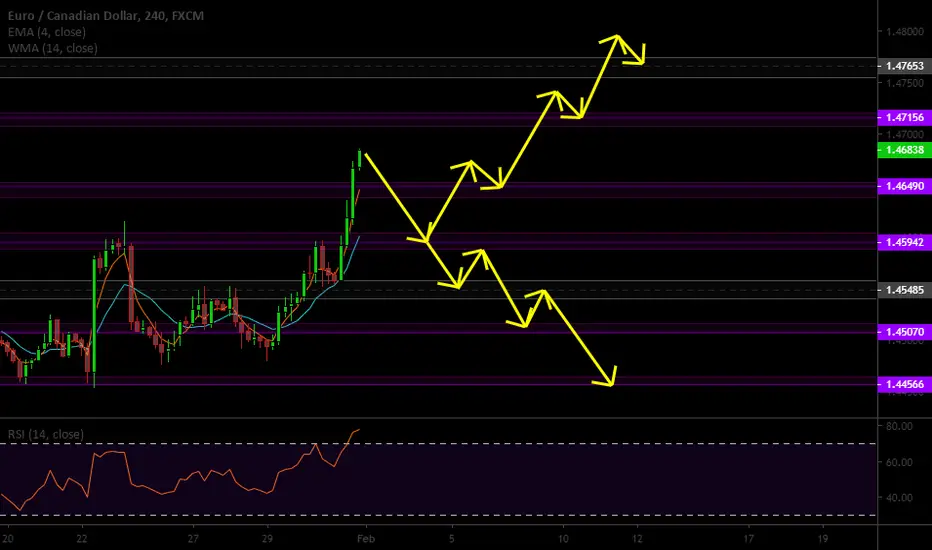Click the RSI line at its latest point
This screenshot has width=932, height=550.
pyautogui.click(x=358, y=429)
